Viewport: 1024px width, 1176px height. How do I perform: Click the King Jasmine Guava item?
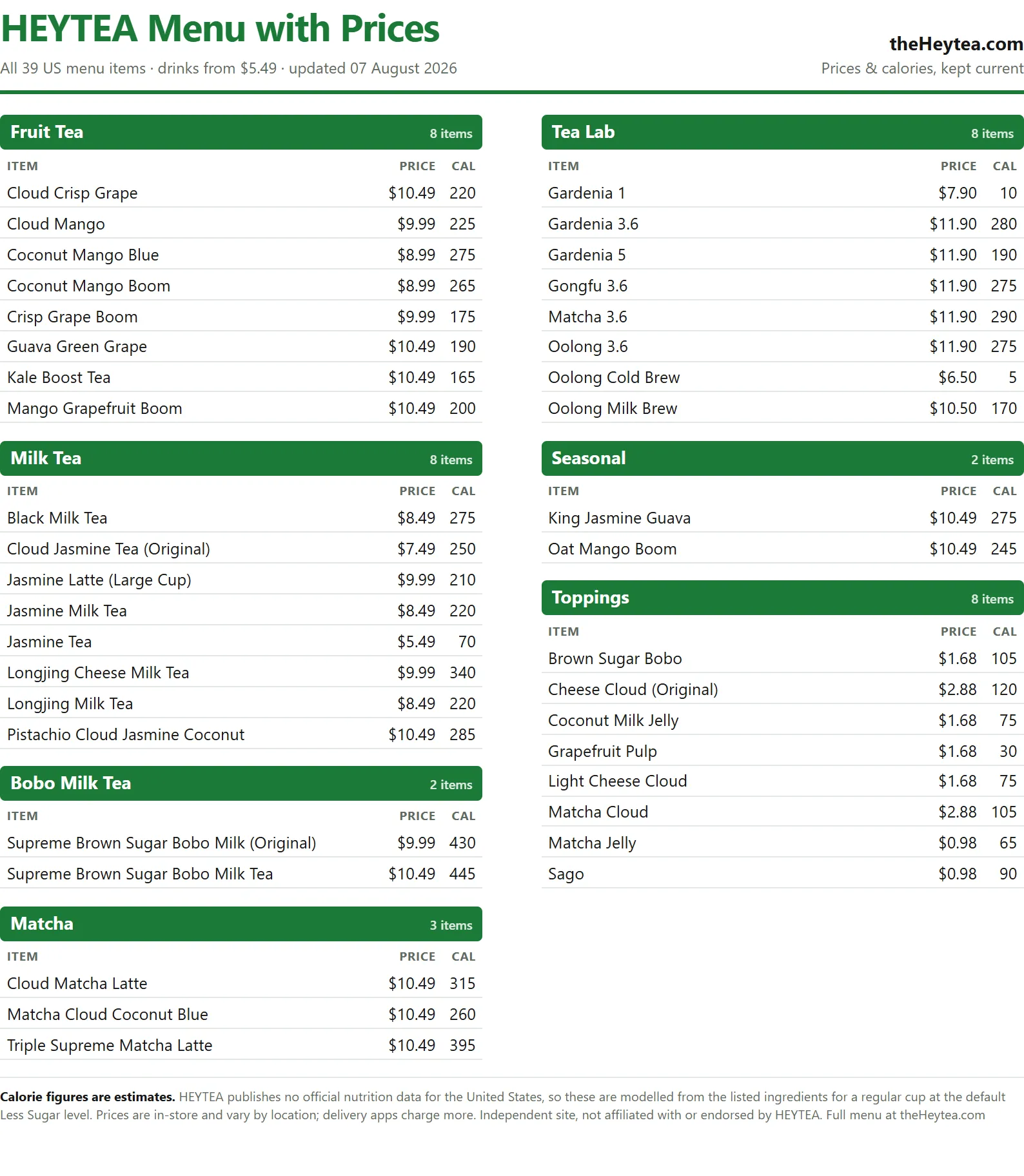click(782, 518)
